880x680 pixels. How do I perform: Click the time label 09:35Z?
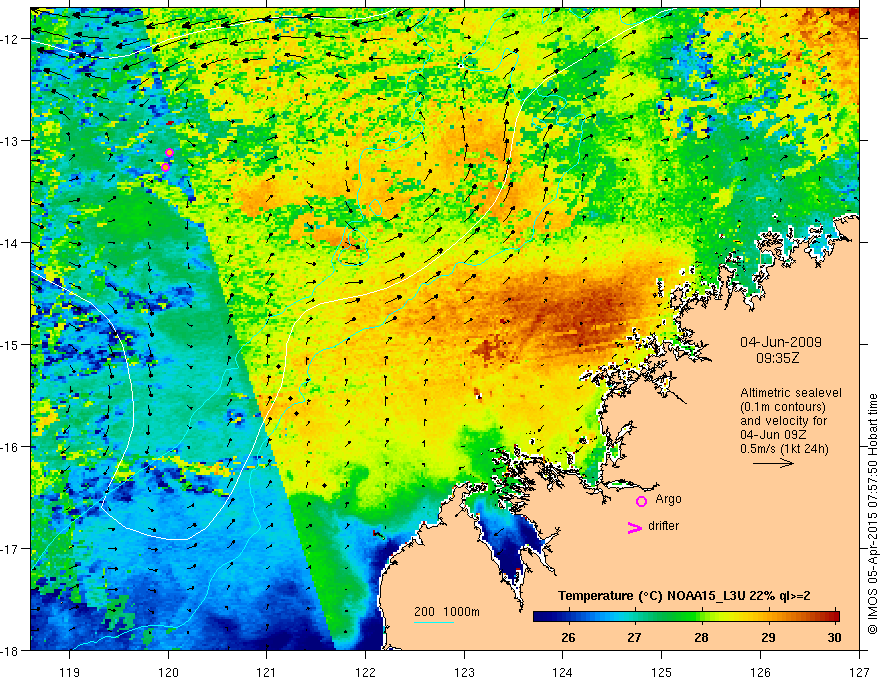[x=777, y=357]
